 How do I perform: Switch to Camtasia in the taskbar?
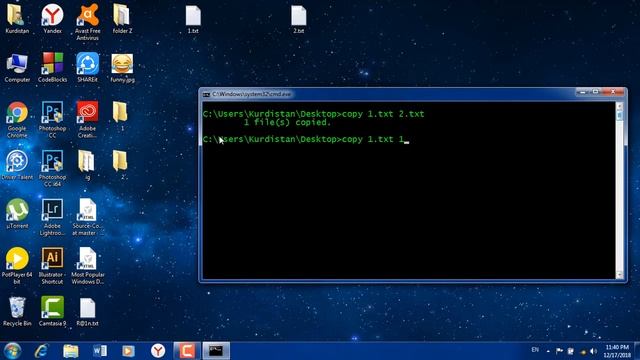[187, 351]
